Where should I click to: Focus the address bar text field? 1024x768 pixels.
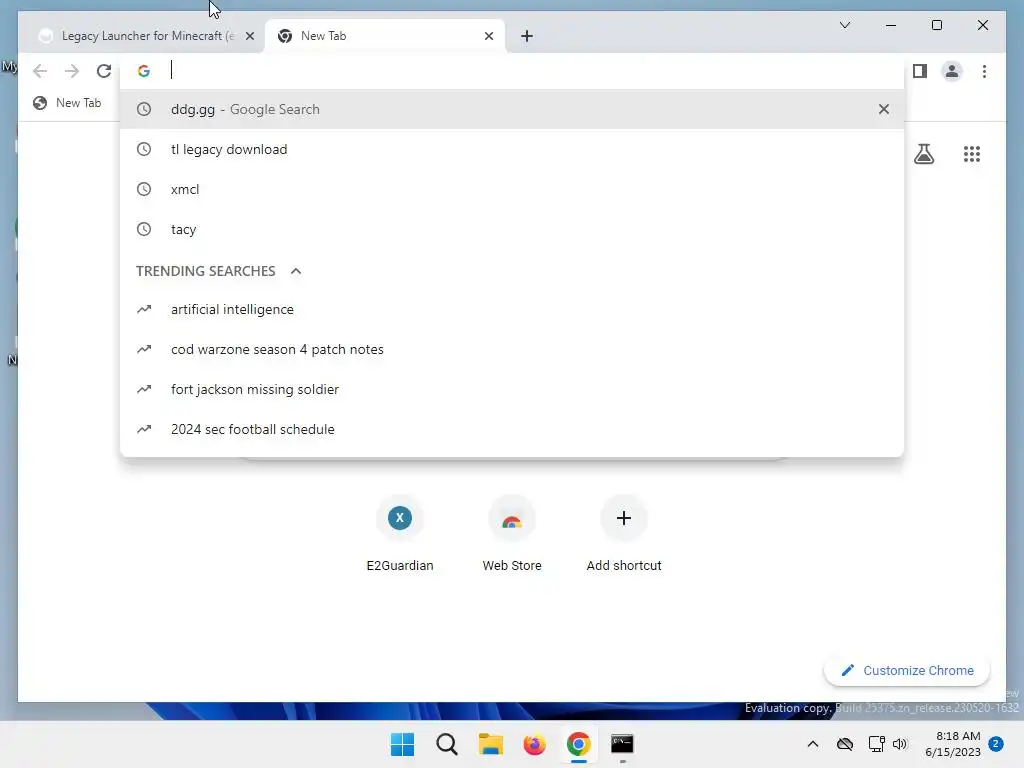(x=512, y=71)
